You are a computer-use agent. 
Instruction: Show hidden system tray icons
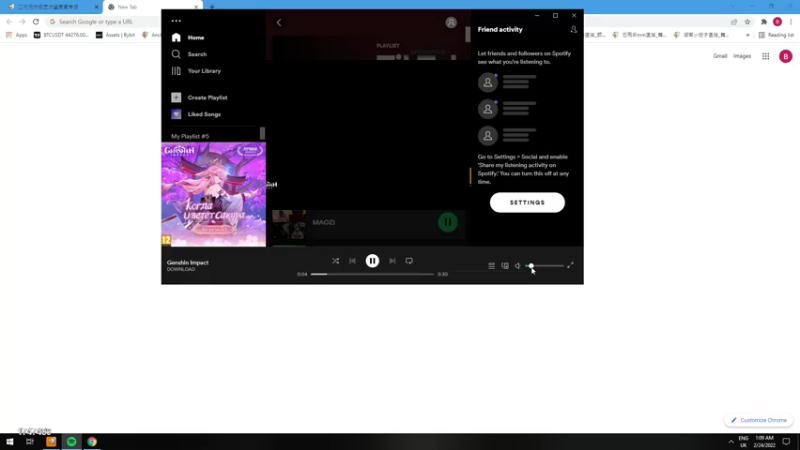tap(731, 442)
